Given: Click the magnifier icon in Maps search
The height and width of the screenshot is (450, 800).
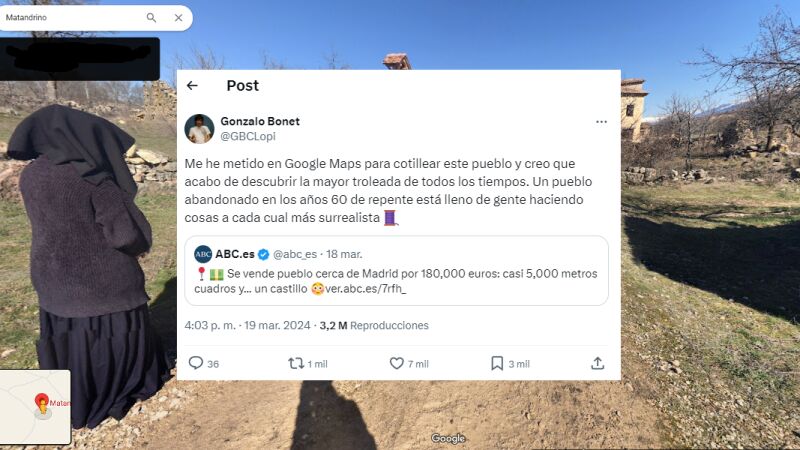Looking at the screenshot, I should [x=152, y=17].
